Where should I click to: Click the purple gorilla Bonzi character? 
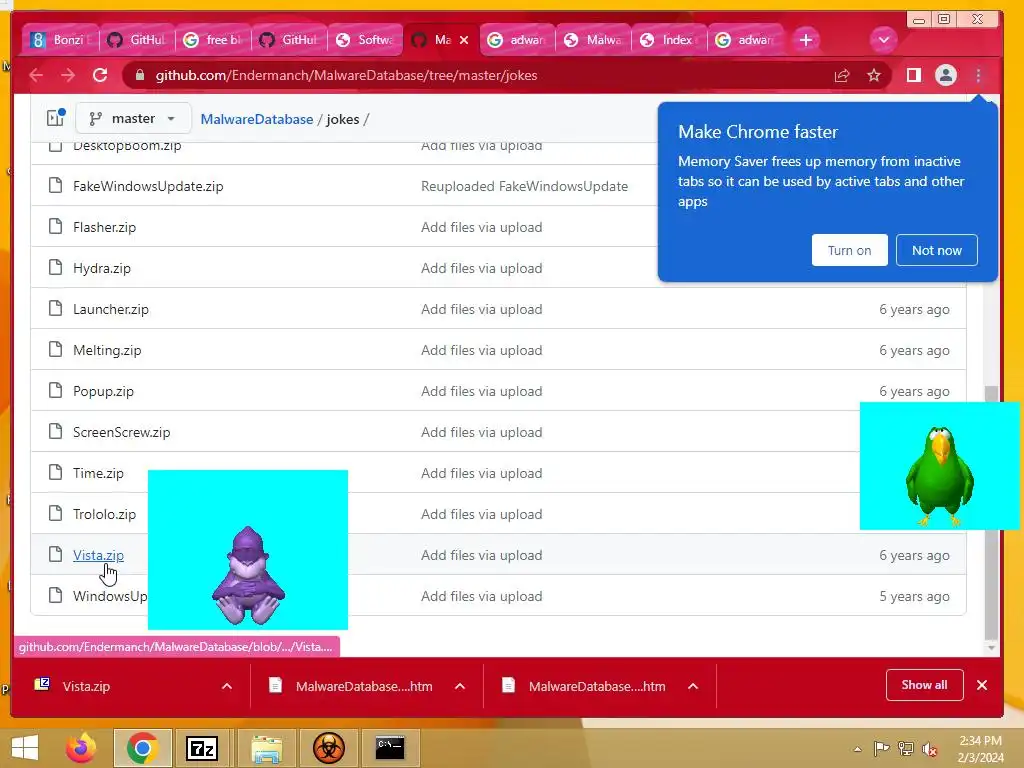point(248,577)
